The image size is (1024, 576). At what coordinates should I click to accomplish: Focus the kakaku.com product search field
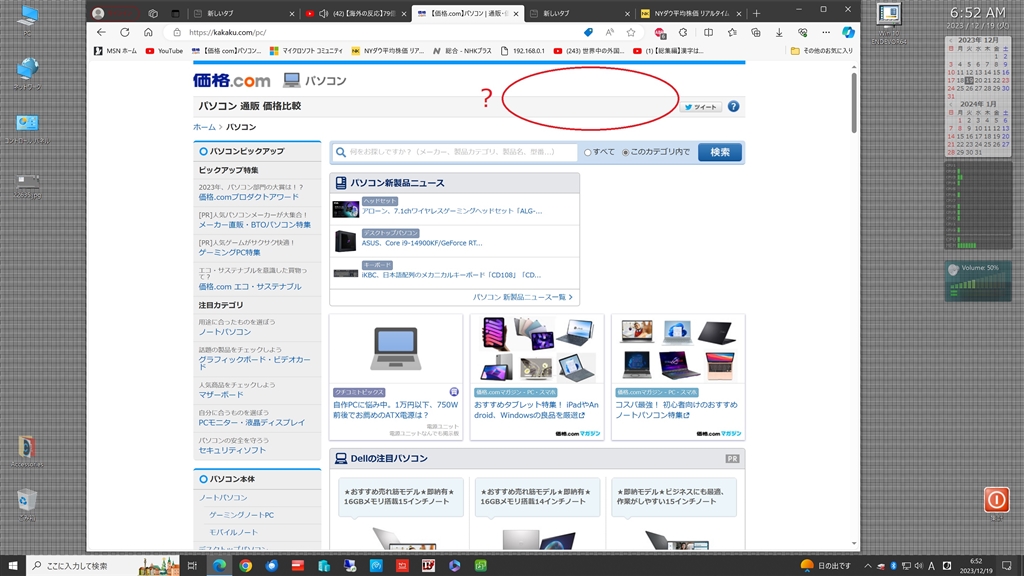[454, 152]
